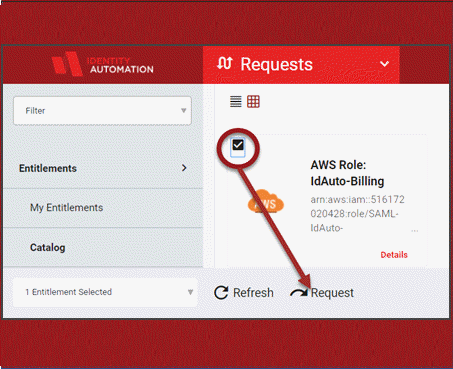Click the Details link
453x369 pixels.
pos(394,255)
